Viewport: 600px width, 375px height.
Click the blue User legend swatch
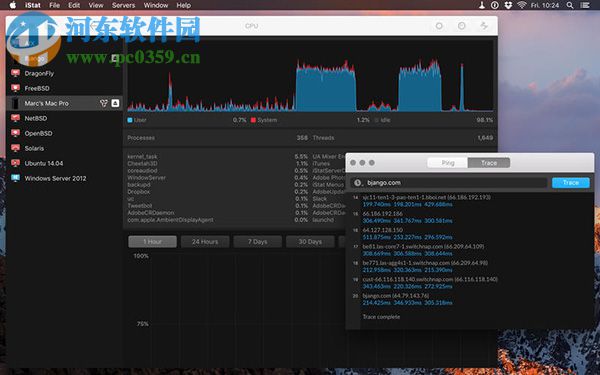click(x=130, y=120)
